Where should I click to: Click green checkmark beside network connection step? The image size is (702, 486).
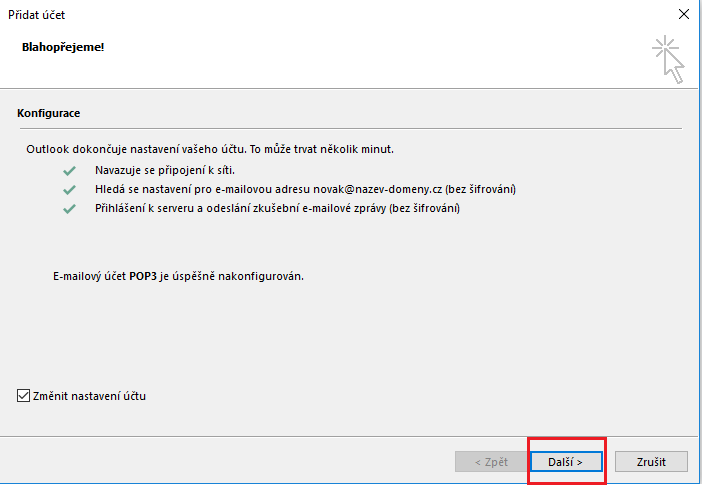click(69, 170)
